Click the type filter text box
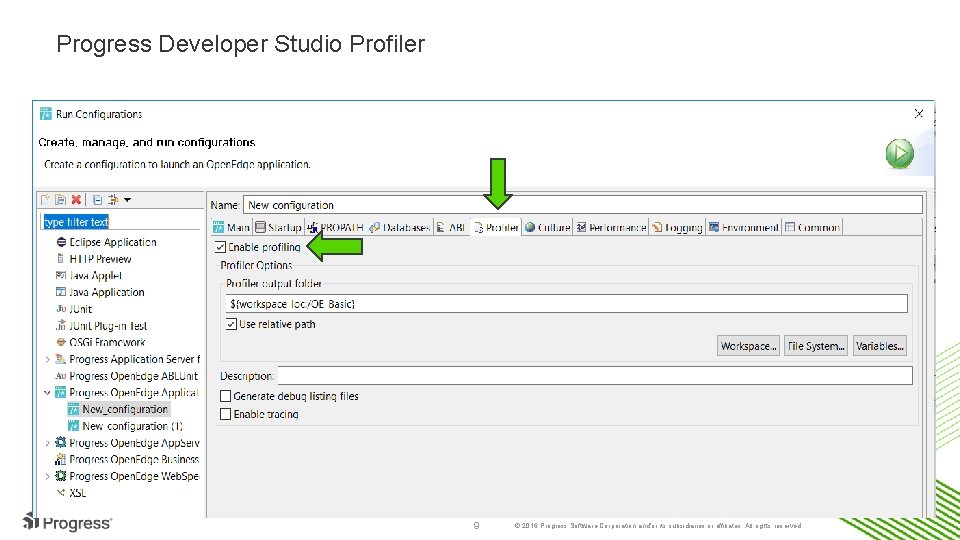Screen dimensions: 960x540 pyautogui.click(x=121, y=222)
